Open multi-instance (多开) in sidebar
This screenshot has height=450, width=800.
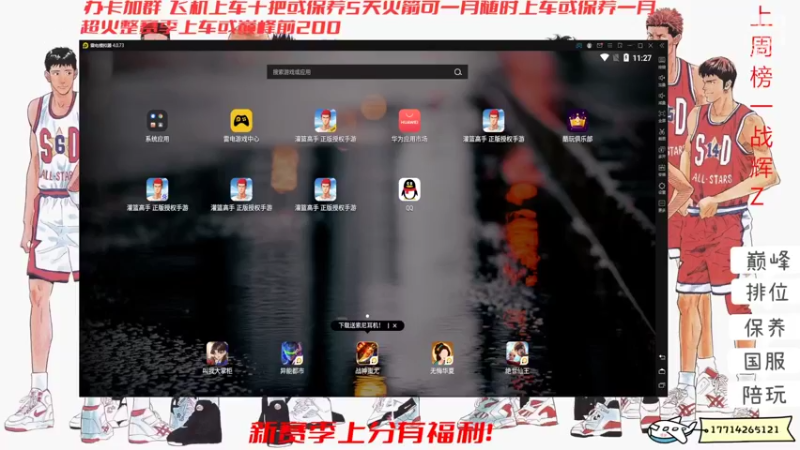pos(662,152)
